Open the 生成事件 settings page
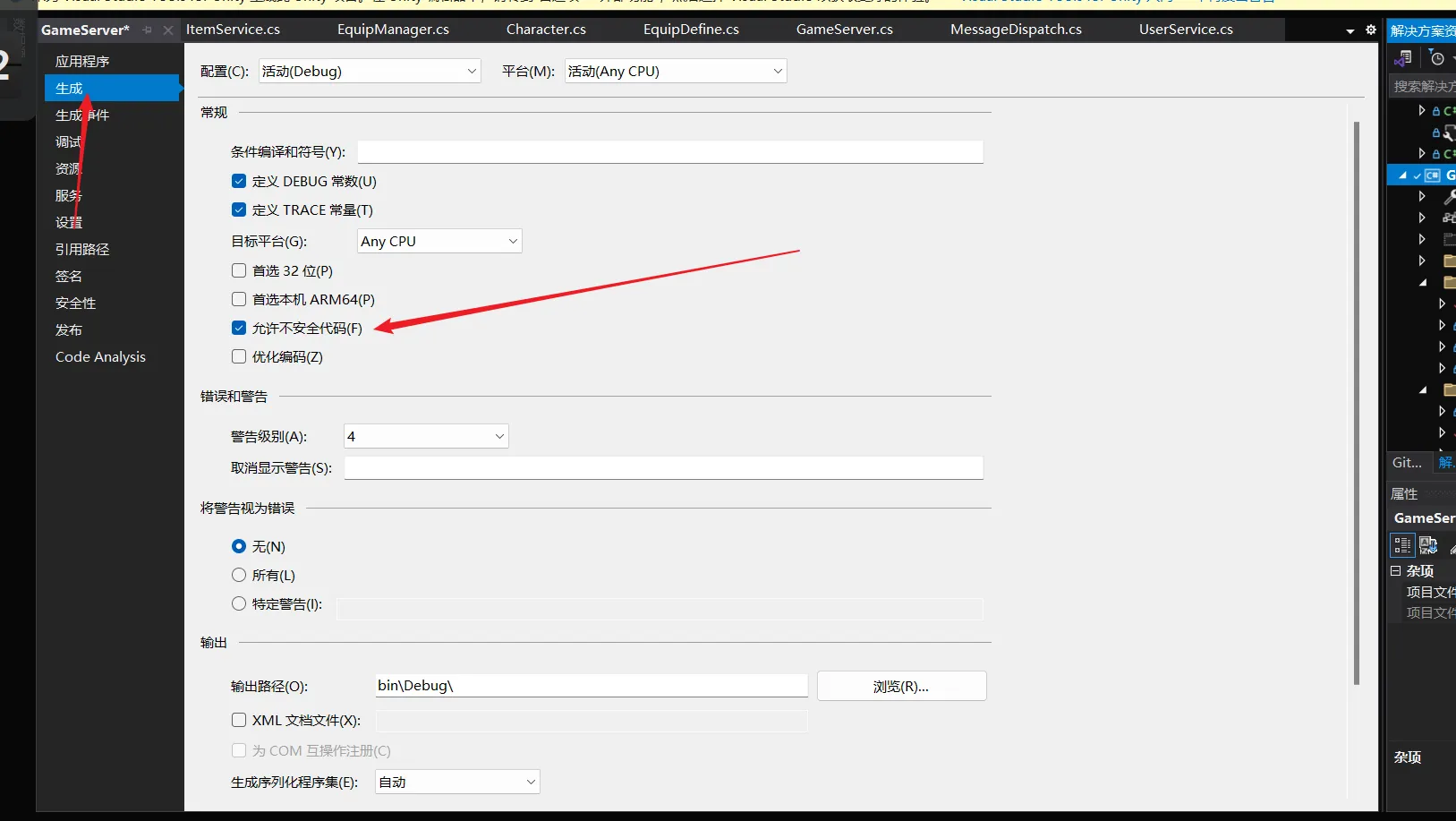1456x821 pixels. click(112, 115)
